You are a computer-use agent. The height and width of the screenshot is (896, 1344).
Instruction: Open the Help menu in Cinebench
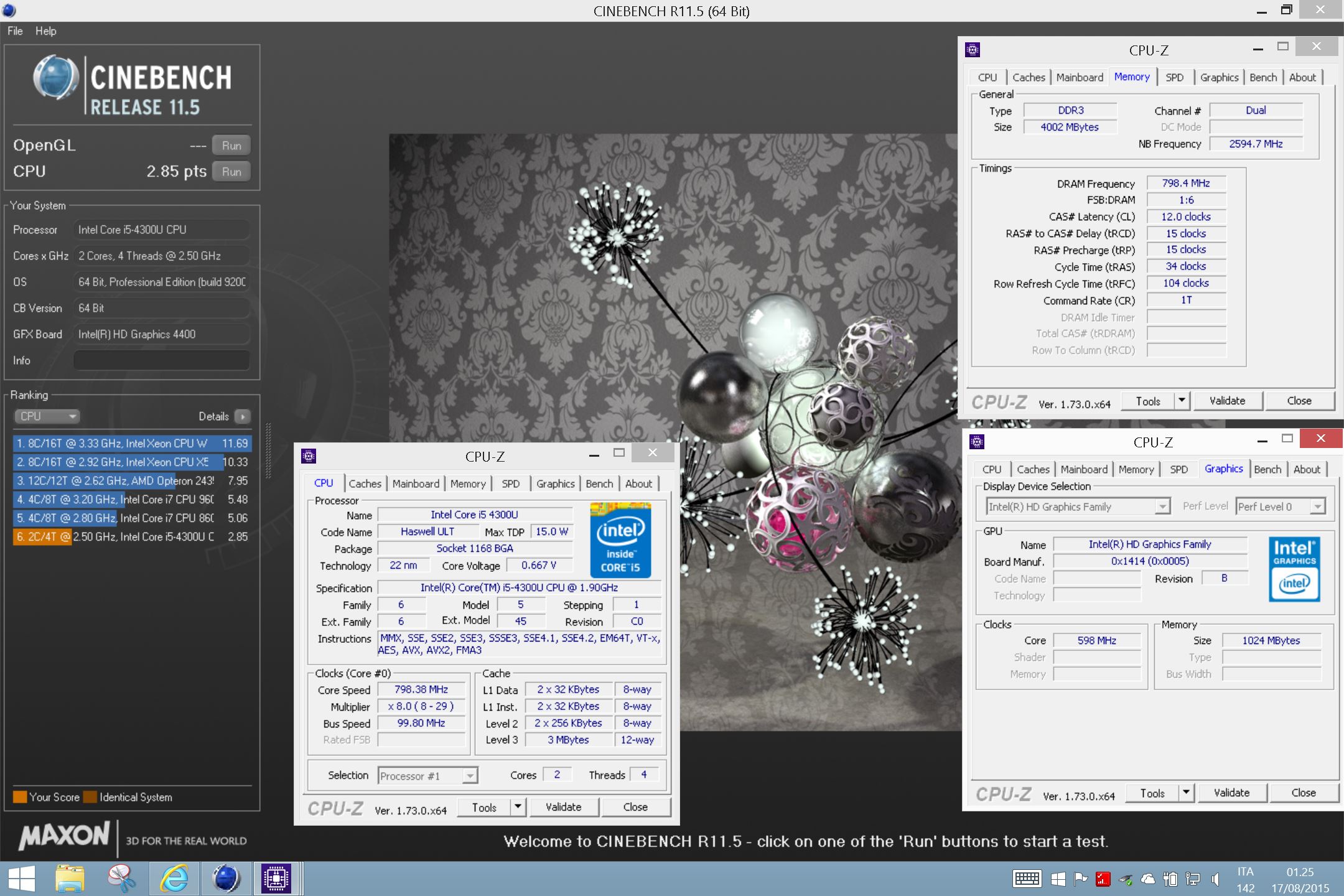tap(45, 31)
